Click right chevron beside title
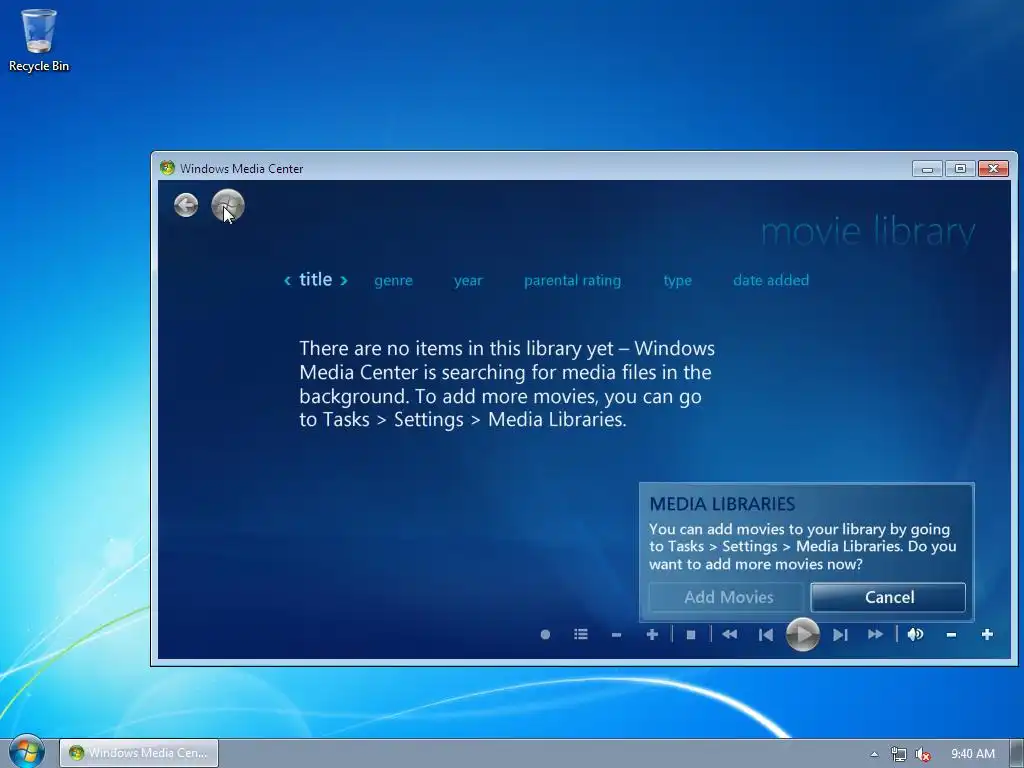1024x768 pixels. (x=344, y=281)
